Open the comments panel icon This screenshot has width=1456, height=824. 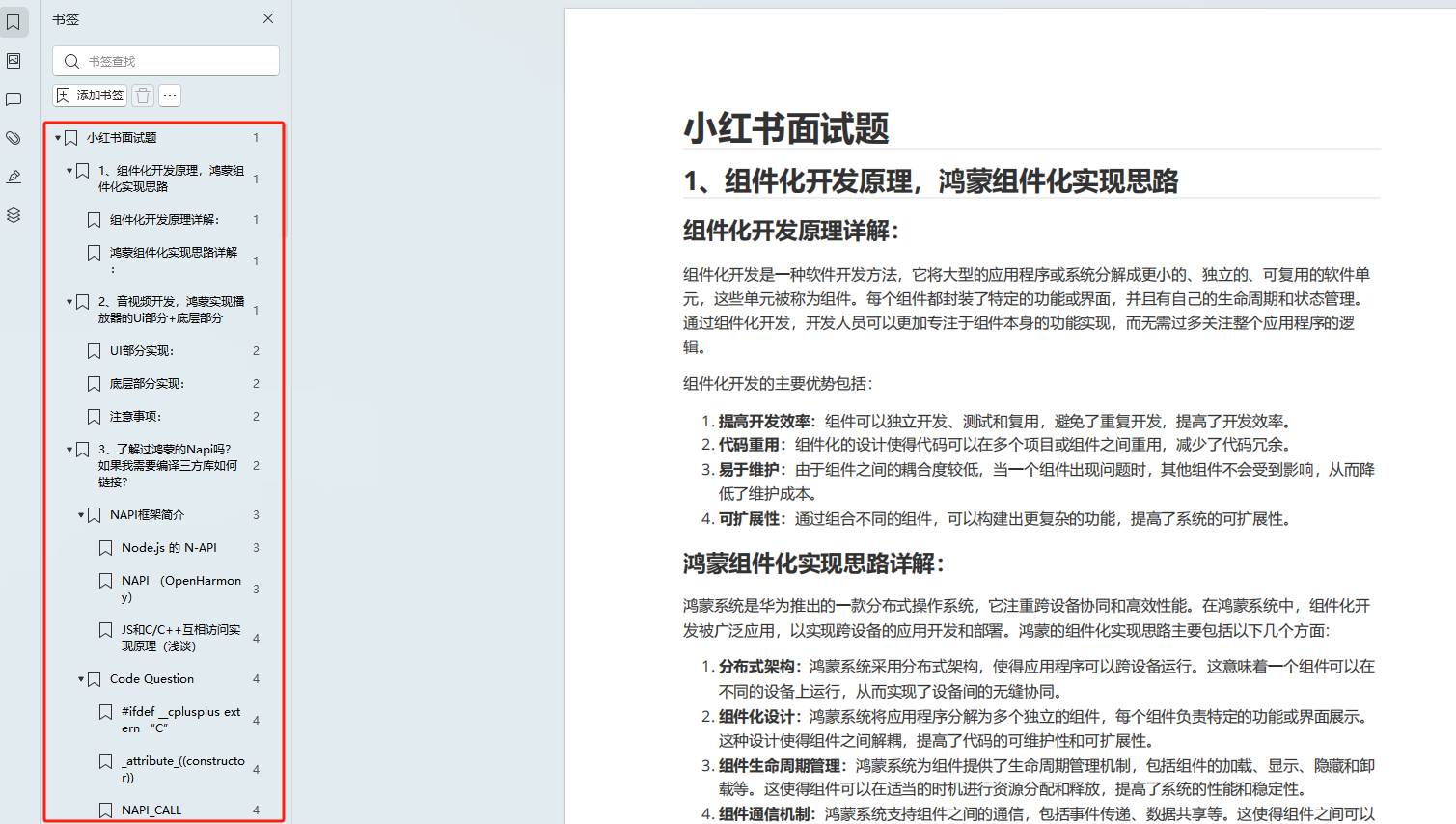coord(14,99)
